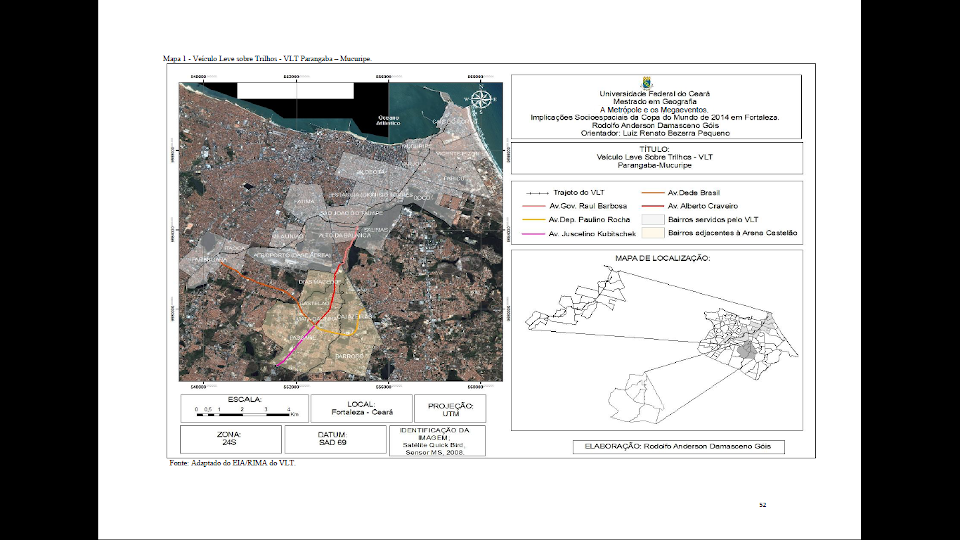960x540 pixels.
Task: Click 'Veículo Leve Sobre Trilhos - VLT' title text
Action: pos(654,157)
